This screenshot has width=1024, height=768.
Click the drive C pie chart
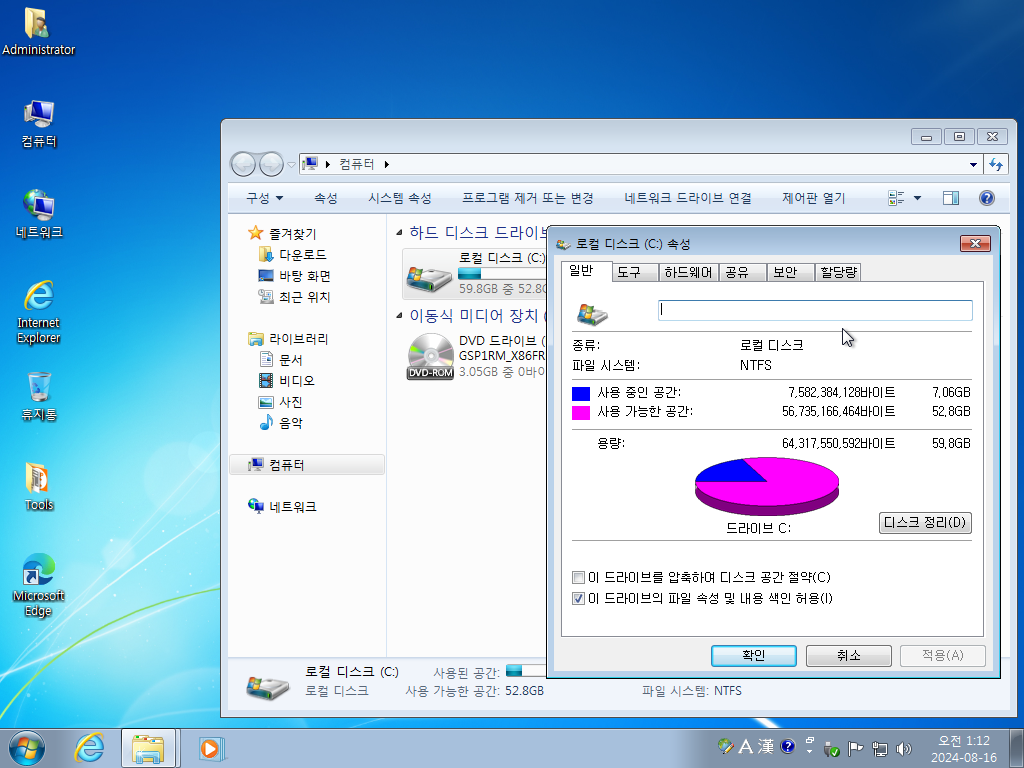point(767,487)
